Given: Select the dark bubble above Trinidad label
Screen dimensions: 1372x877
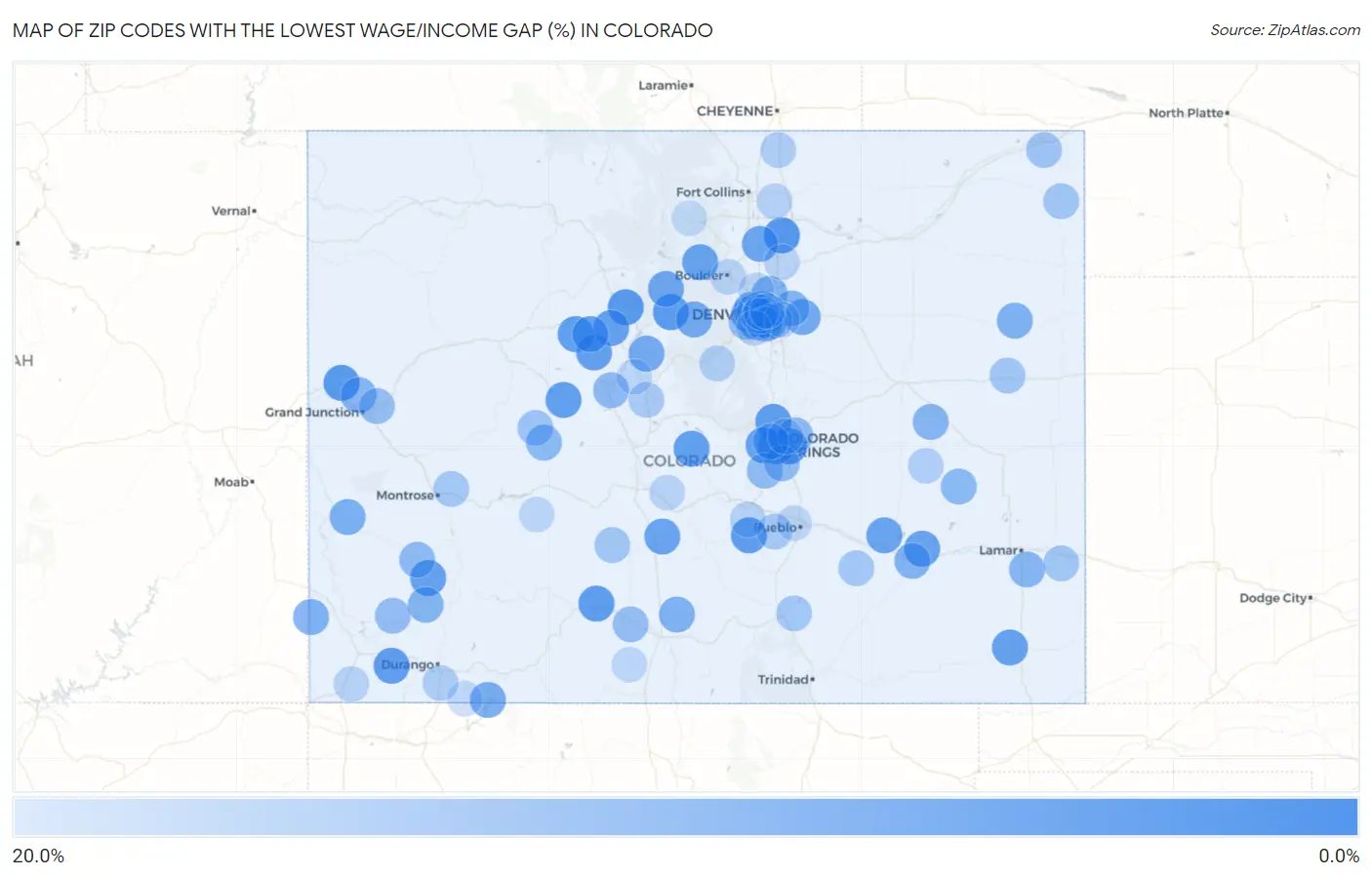Looking at the screenshot, I should pyautogui.click(x=793, y=614).
